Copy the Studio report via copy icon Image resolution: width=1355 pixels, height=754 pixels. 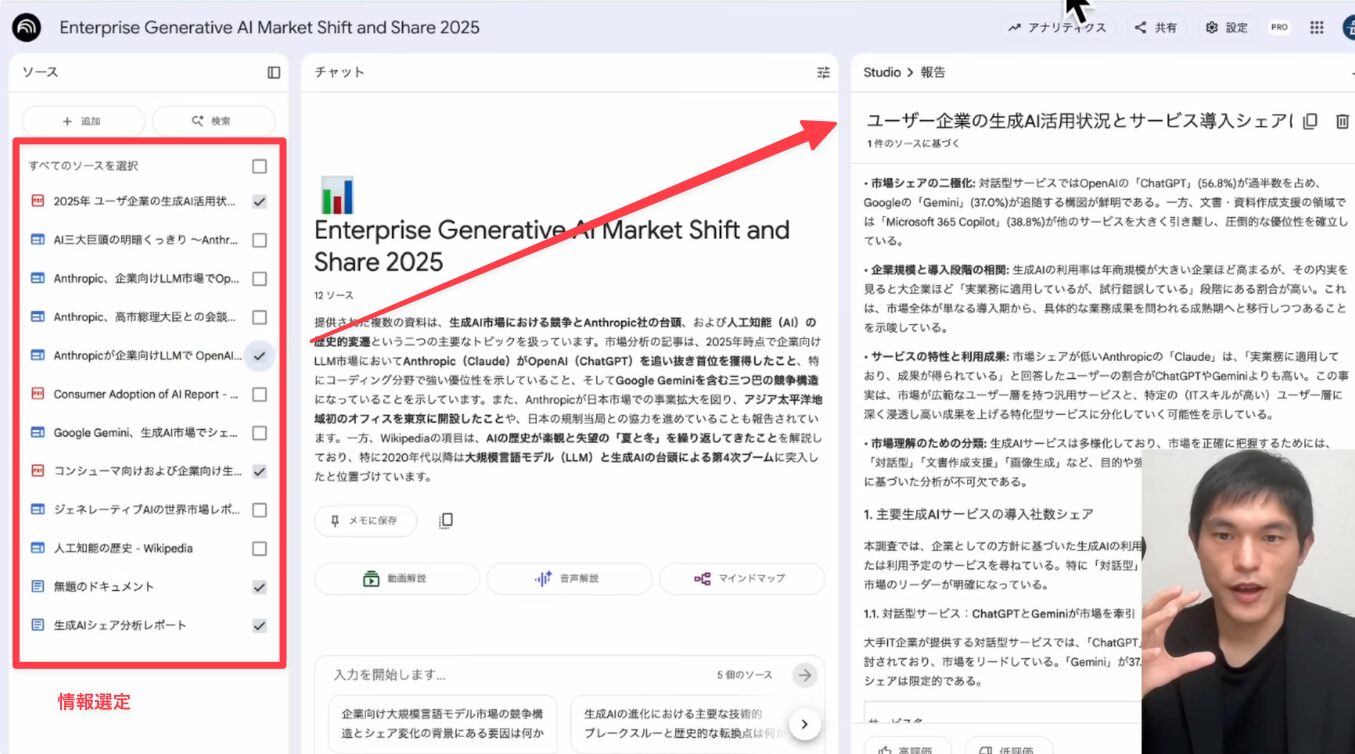point(1310,121)
